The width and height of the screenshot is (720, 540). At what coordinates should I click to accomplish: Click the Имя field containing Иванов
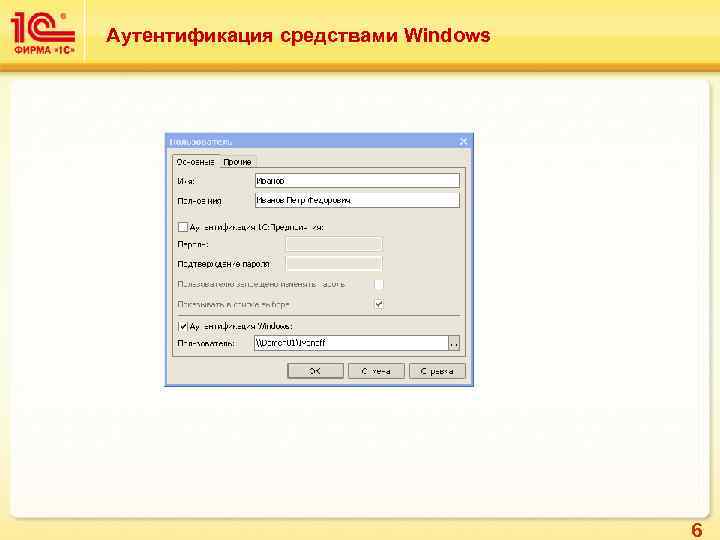coord(357,180)
